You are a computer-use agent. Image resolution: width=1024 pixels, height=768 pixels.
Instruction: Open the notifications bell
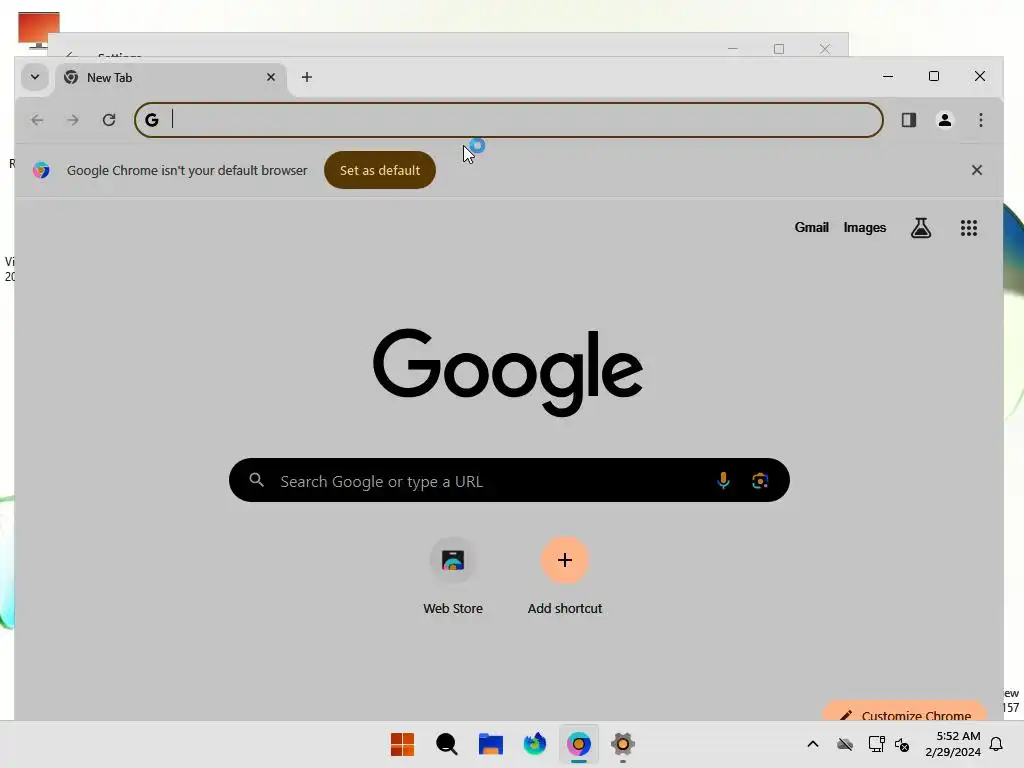tap(997, 744)
